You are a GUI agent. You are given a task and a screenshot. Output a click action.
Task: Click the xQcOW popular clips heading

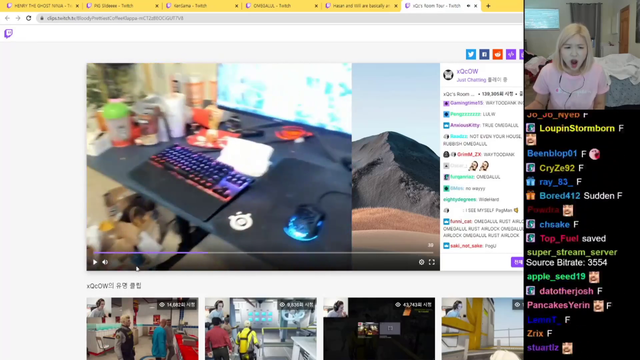pyautogui.click(x=114, y=286)
